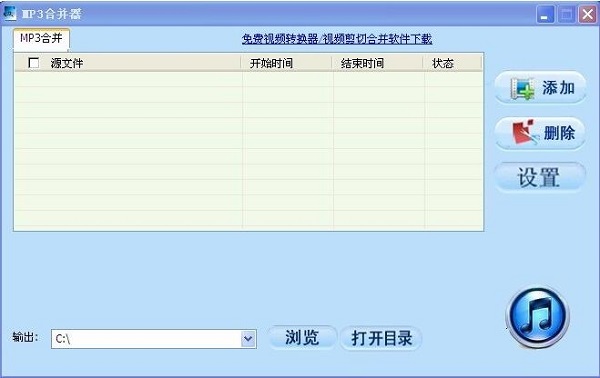Click the 打开目录 (Open directory) button

tap(381, 338)
